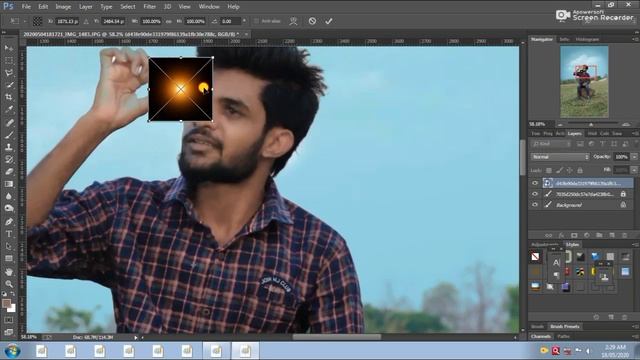The height and width of the screenshot is (360, 640).
Task: Select the Horizontal Type tool
Action: coord(9,234)
